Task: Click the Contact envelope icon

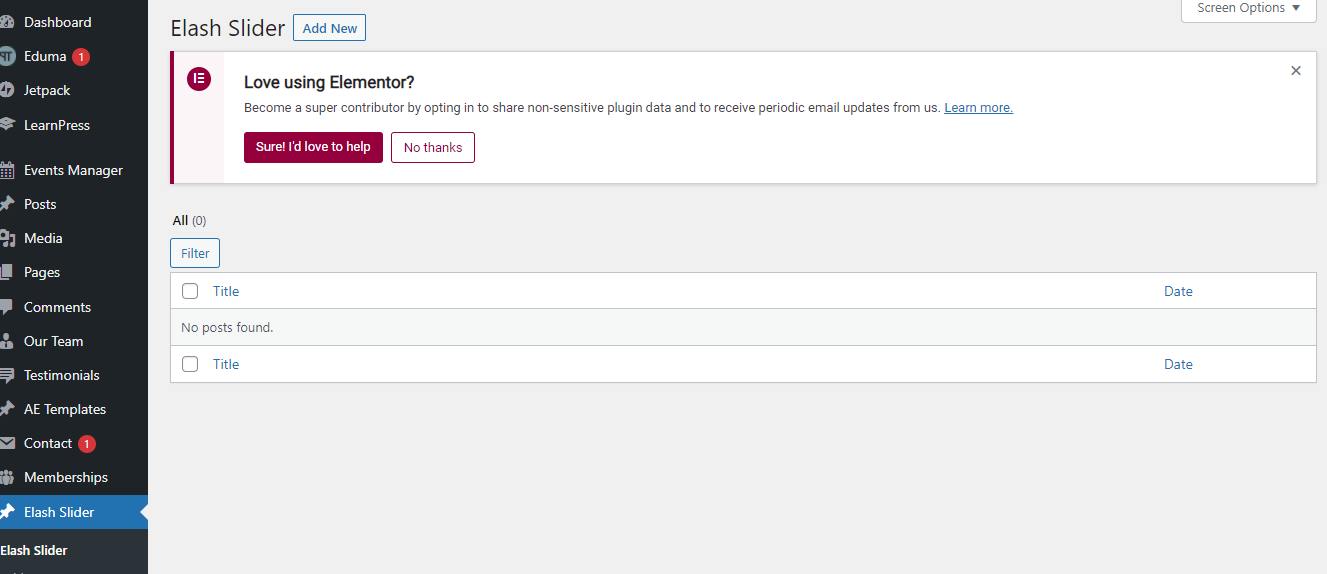Action: coord(7,443)
